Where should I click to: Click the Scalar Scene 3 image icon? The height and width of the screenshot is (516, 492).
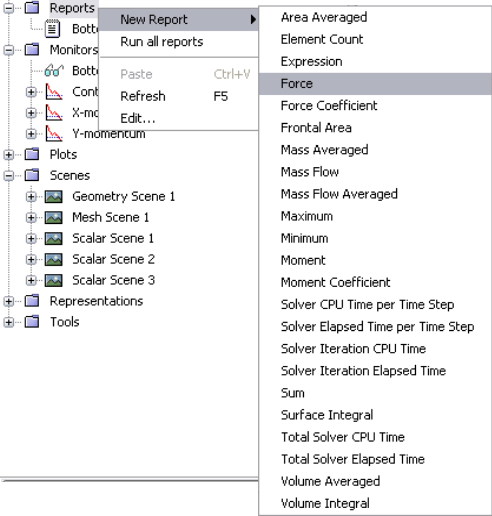54,280
